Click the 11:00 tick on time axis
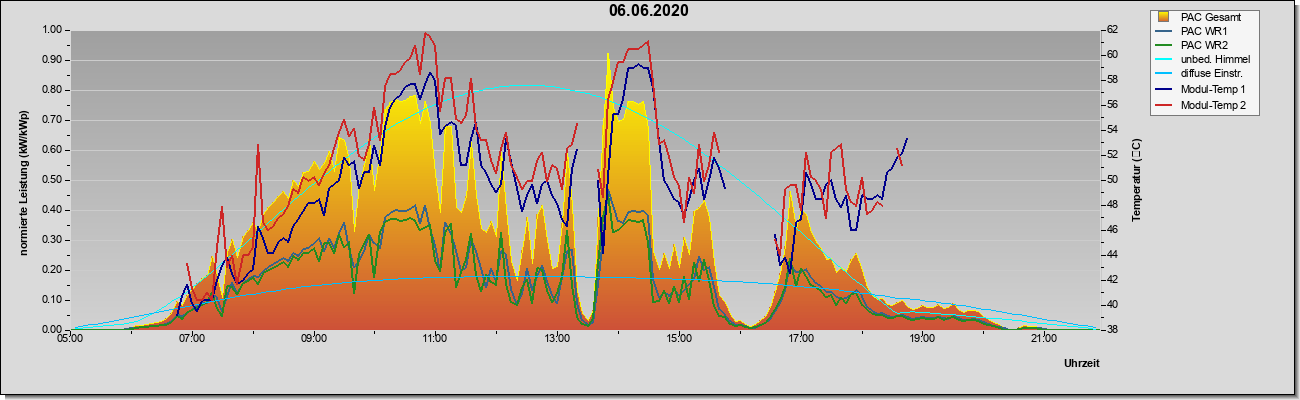This screenshot has width=1300, height=400. click(435, 339)
